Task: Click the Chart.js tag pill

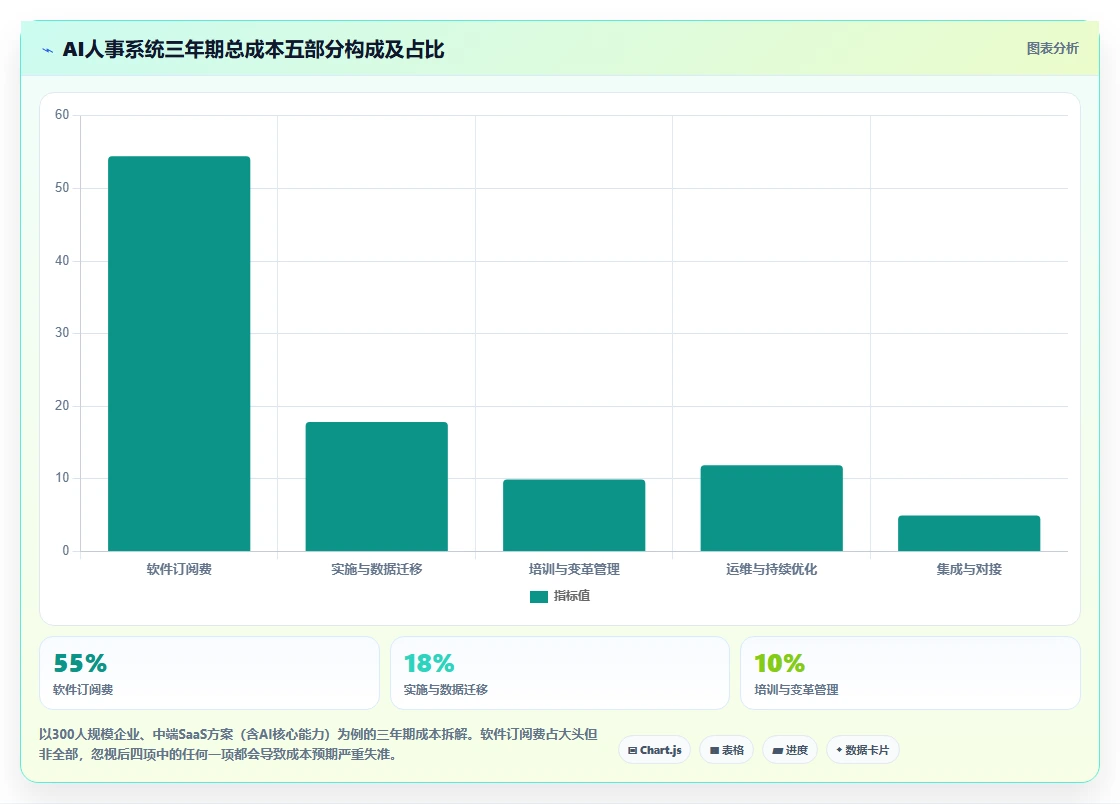Action: (x=654, y=750)
